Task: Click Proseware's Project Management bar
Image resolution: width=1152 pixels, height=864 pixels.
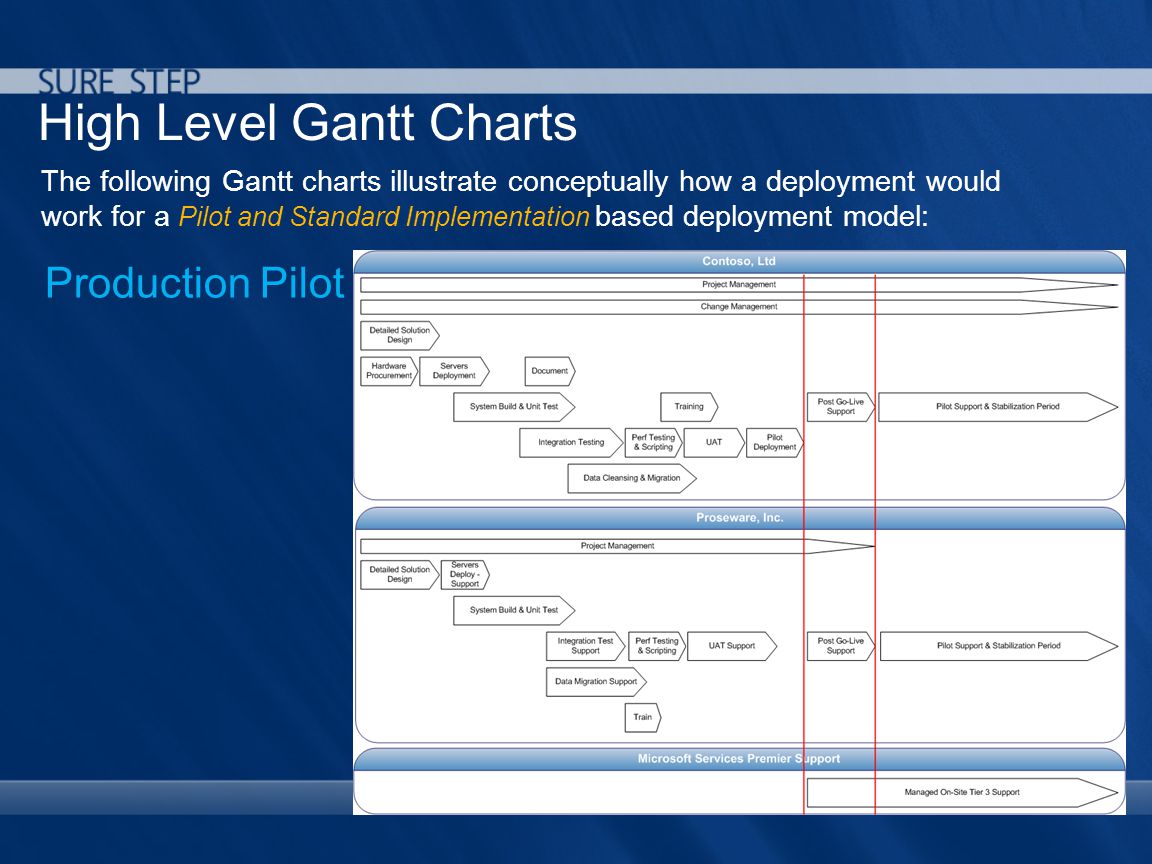Action: coord(617,547)
